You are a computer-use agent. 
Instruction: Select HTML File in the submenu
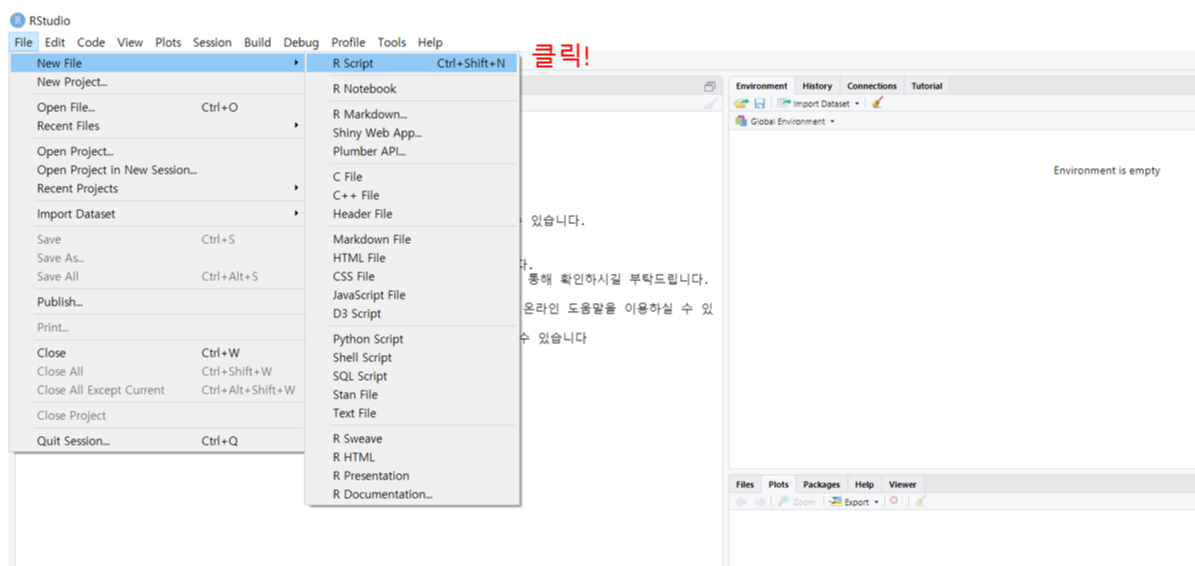(412, 257)
